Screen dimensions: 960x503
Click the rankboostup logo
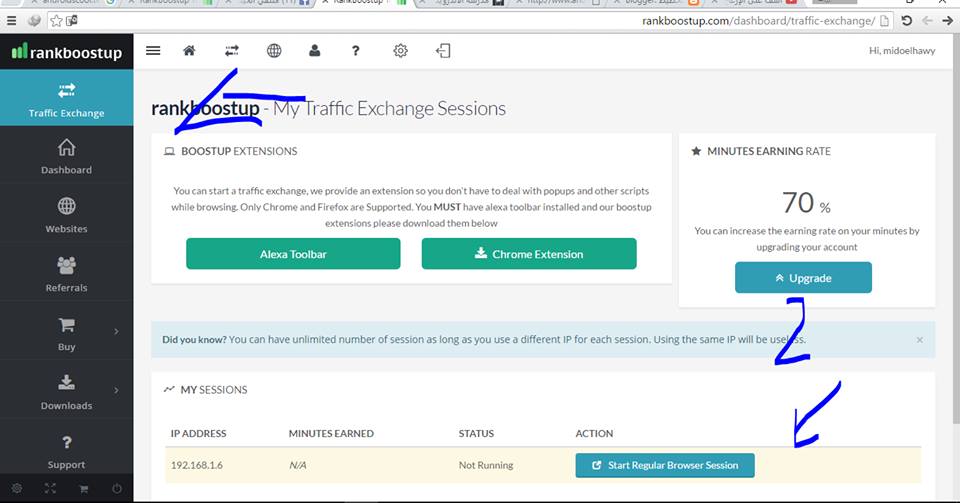coord(66,52)
